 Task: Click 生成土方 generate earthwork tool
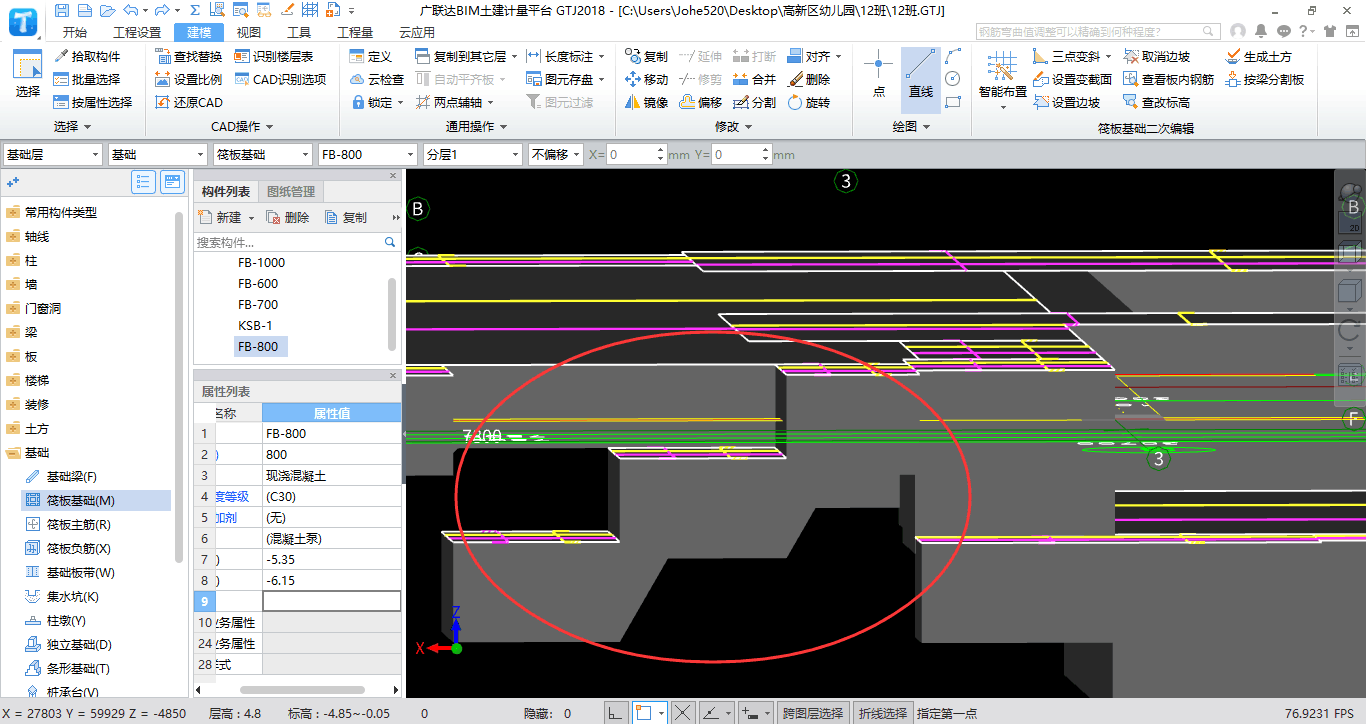(1258, 56)
